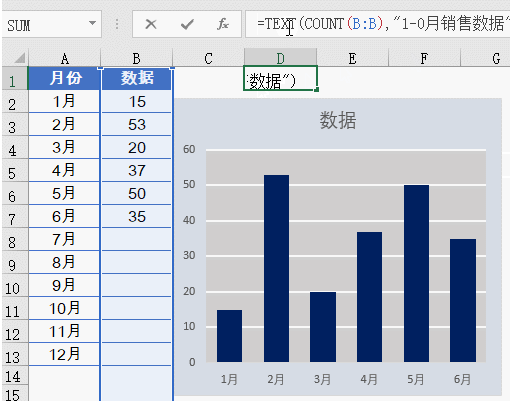
Task: Click the active editing cell D1
Action: [280, 78]
